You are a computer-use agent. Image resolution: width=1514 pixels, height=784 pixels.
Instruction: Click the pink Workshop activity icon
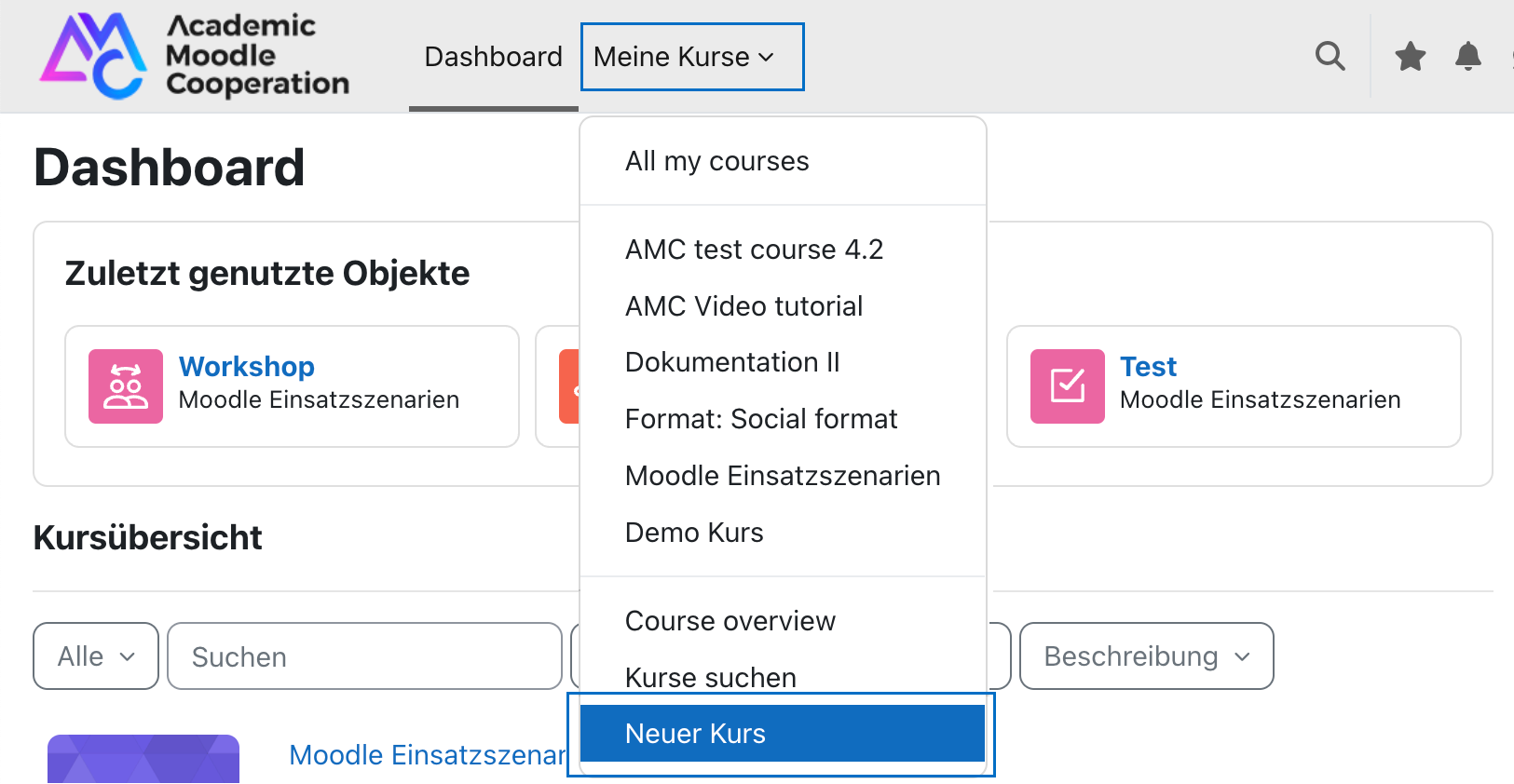tap(126, 386)
